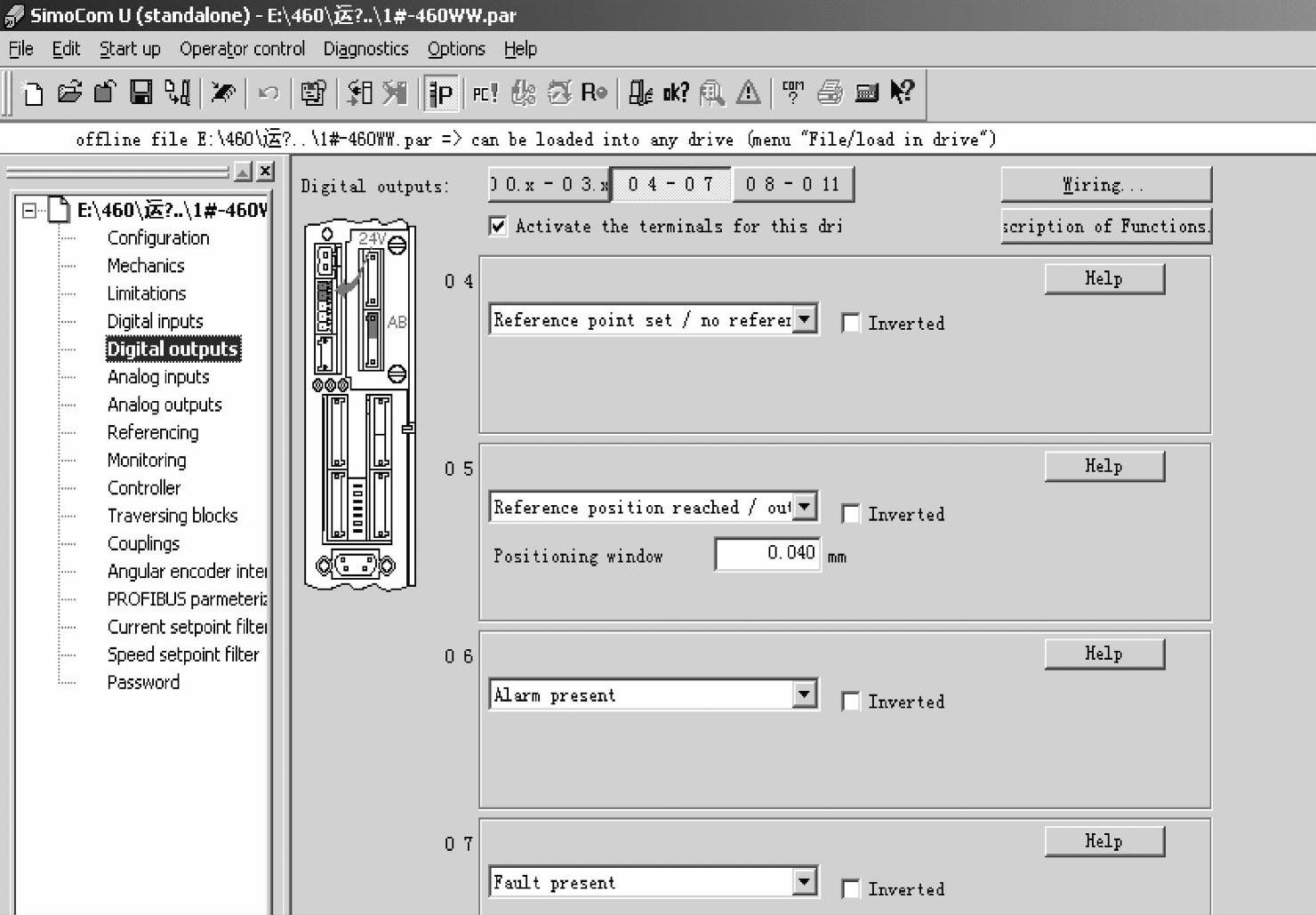Click the drive status icon before ok?
This screenshot has width=1316, height=915.
pos(640,92)
